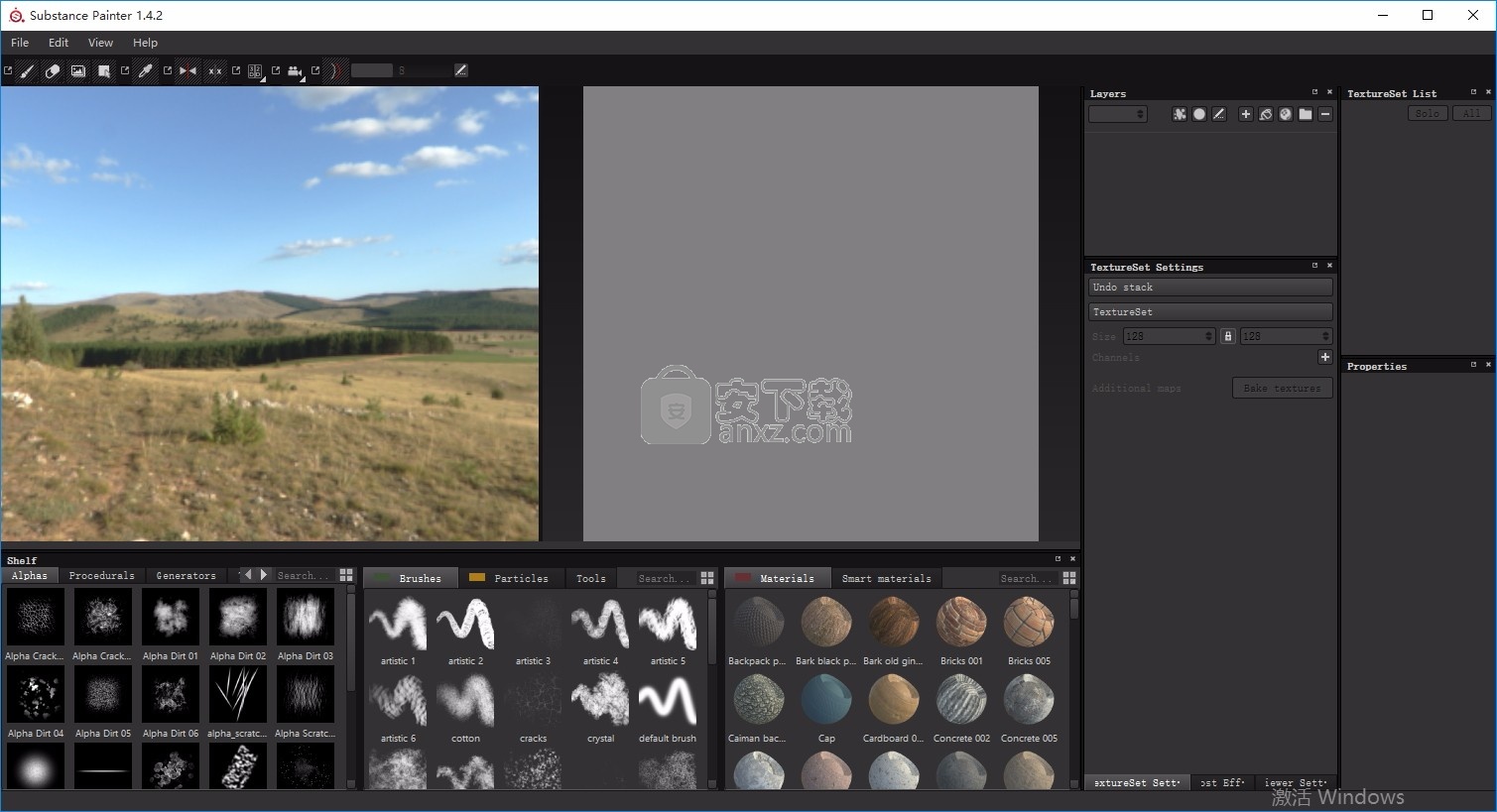This screenshot has width=1497, height=812.
Task: Switch to the Tools shelf tab
Action: [x=591, y=578]
